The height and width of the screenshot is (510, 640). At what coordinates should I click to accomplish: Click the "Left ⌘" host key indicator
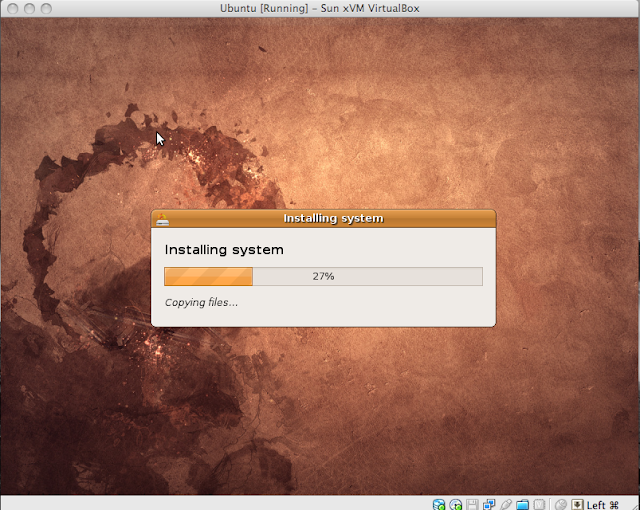602,505
